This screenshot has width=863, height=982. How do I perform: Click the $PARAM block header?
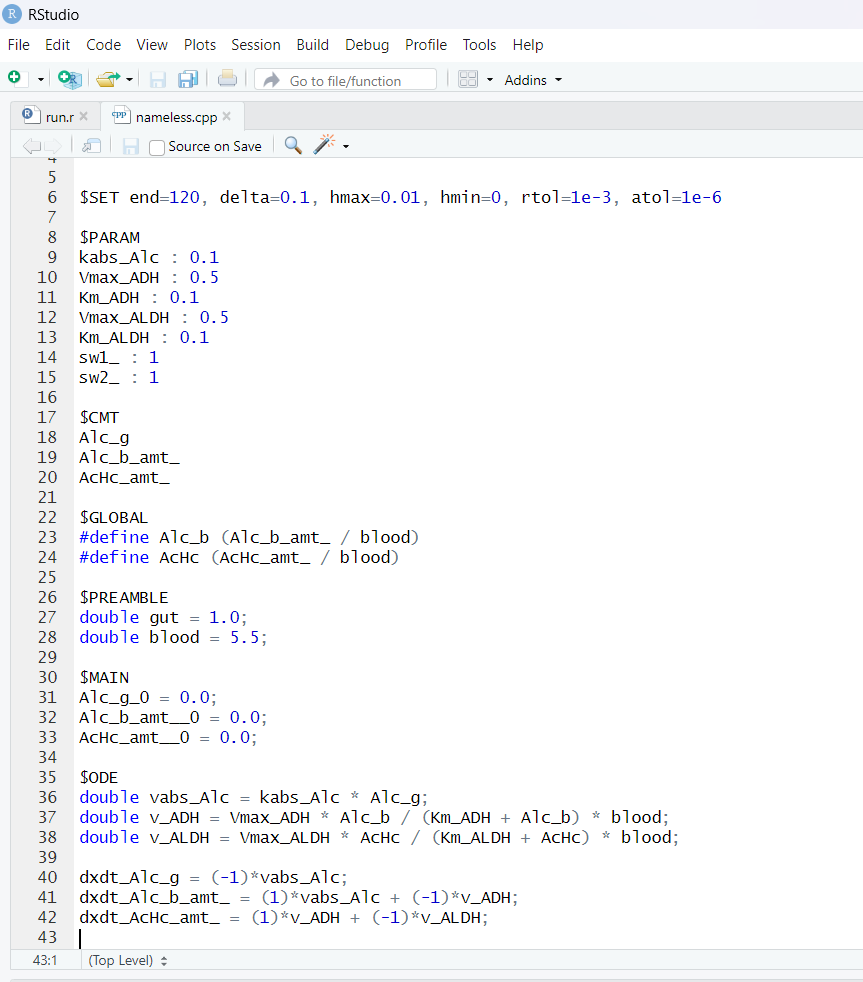coord(110,237)
